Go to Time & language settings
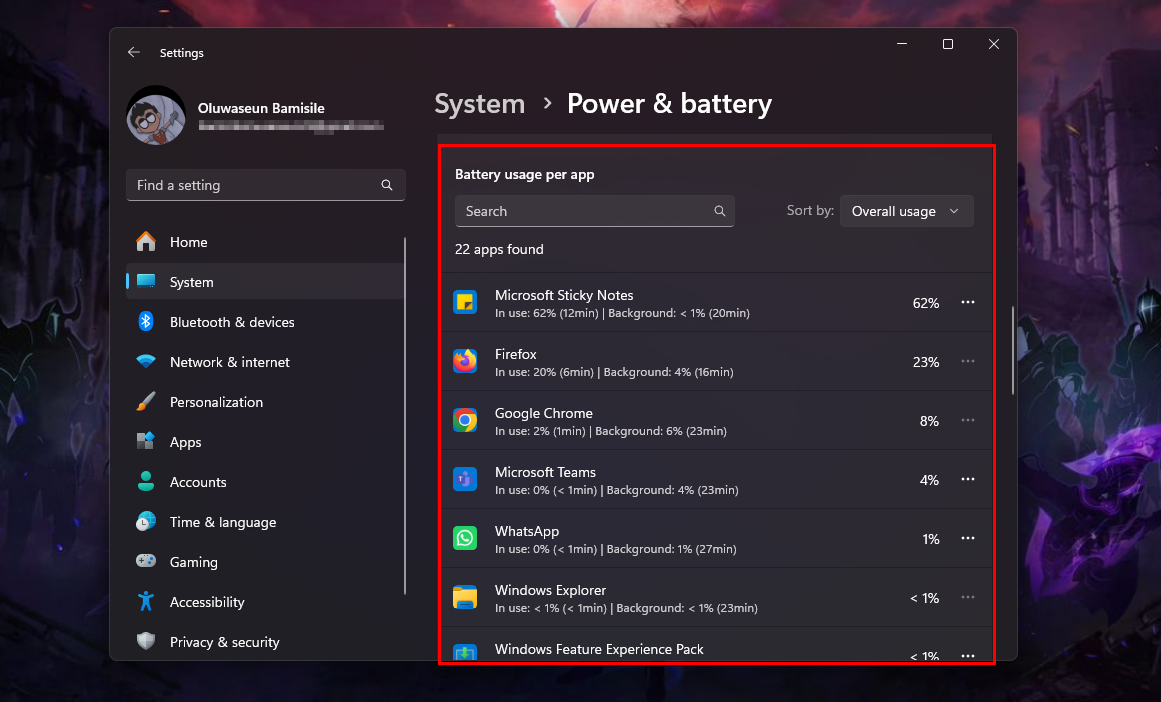The height and width of the screenshot is (702, 1161). point(266,522)
